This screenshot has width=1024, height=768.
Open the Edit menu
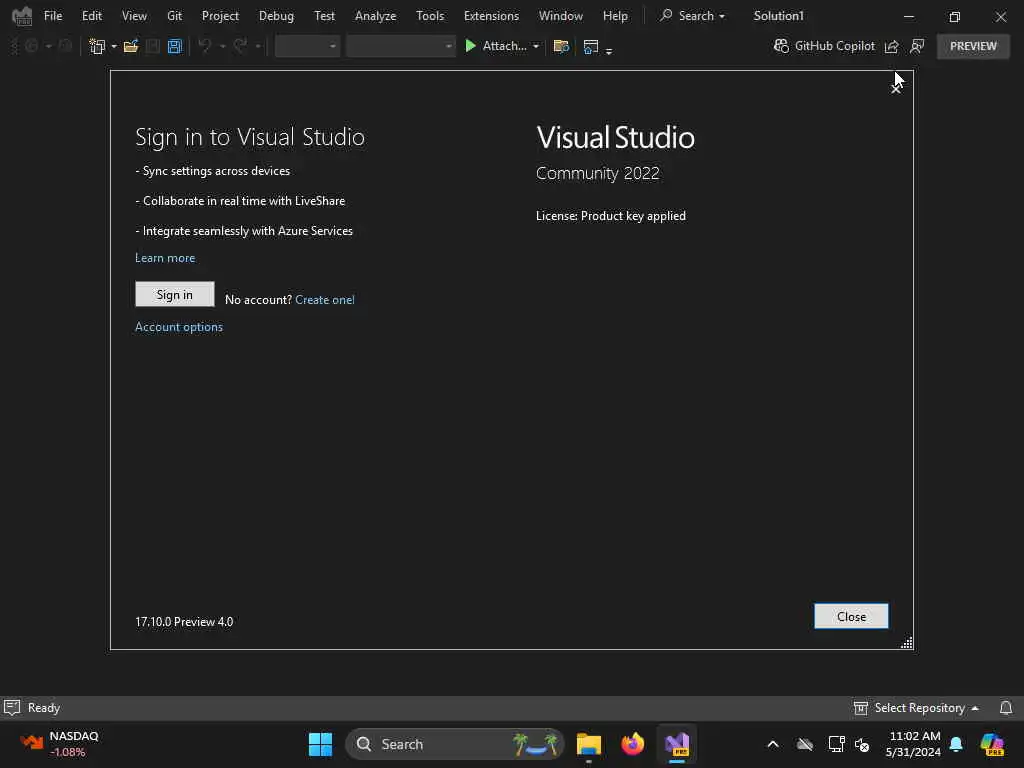coord(91,16)
